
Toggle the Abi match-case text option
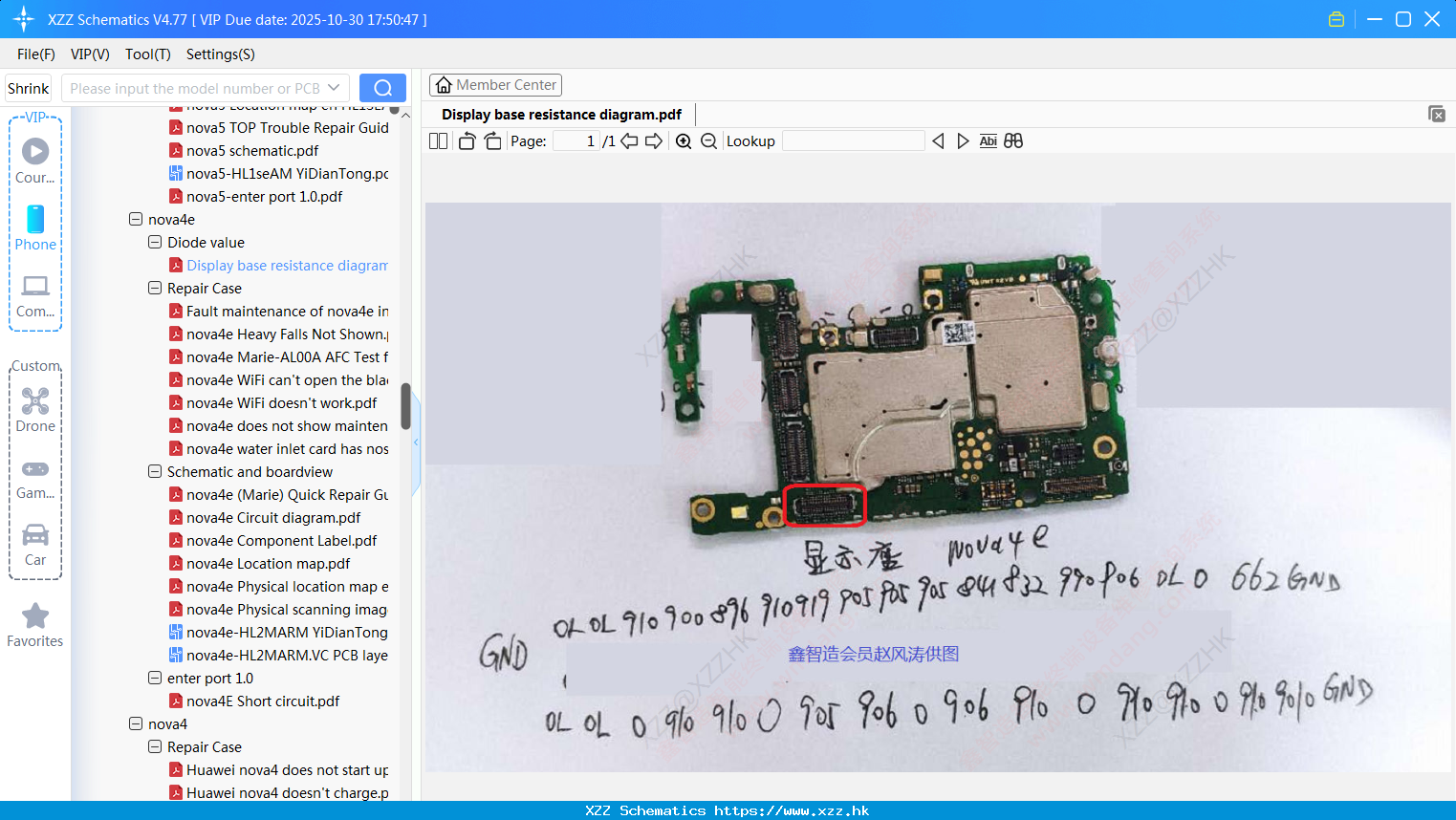point(989,141)
